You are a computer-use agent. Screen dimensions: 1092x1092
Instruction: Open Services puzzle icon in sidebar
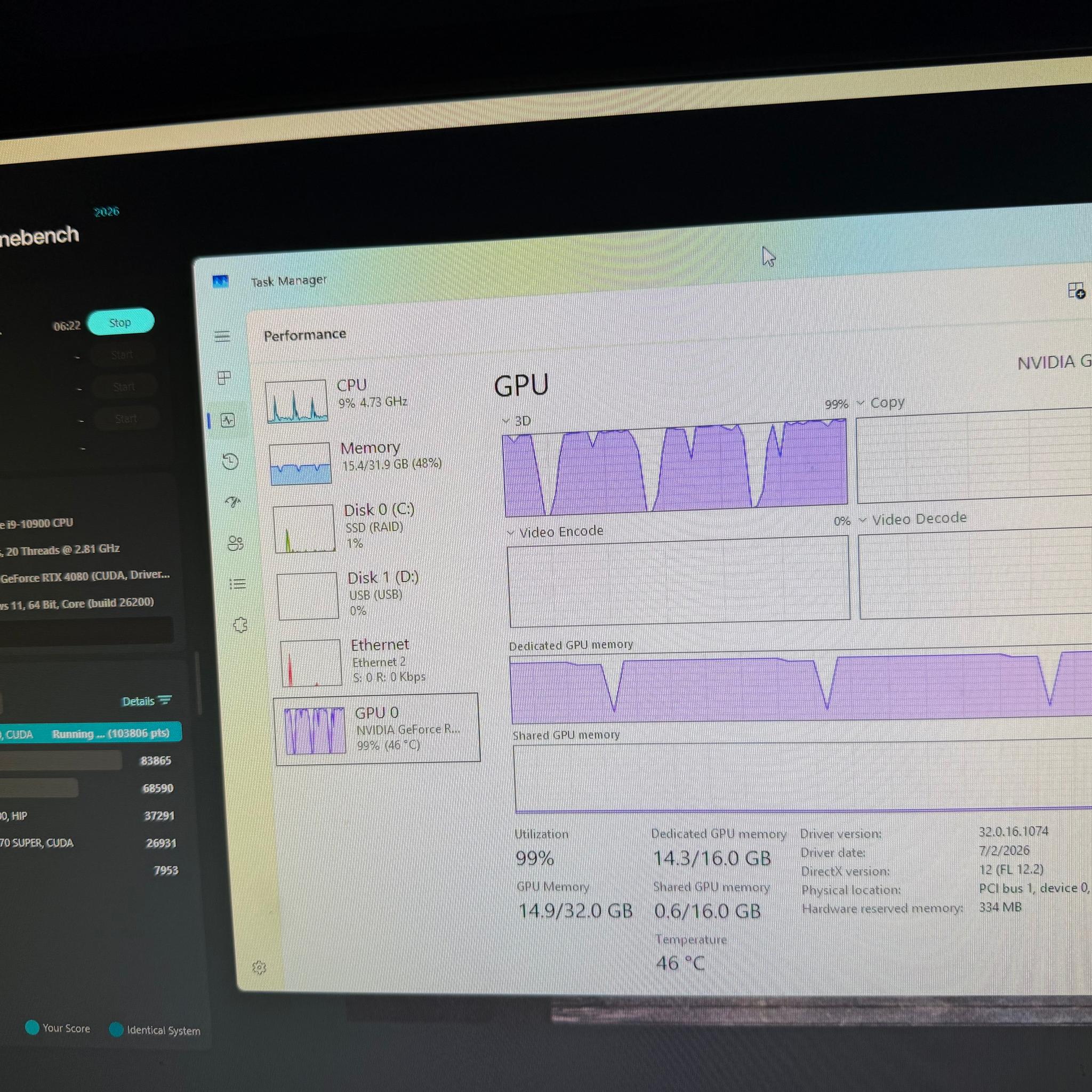[x=240, y=624]
